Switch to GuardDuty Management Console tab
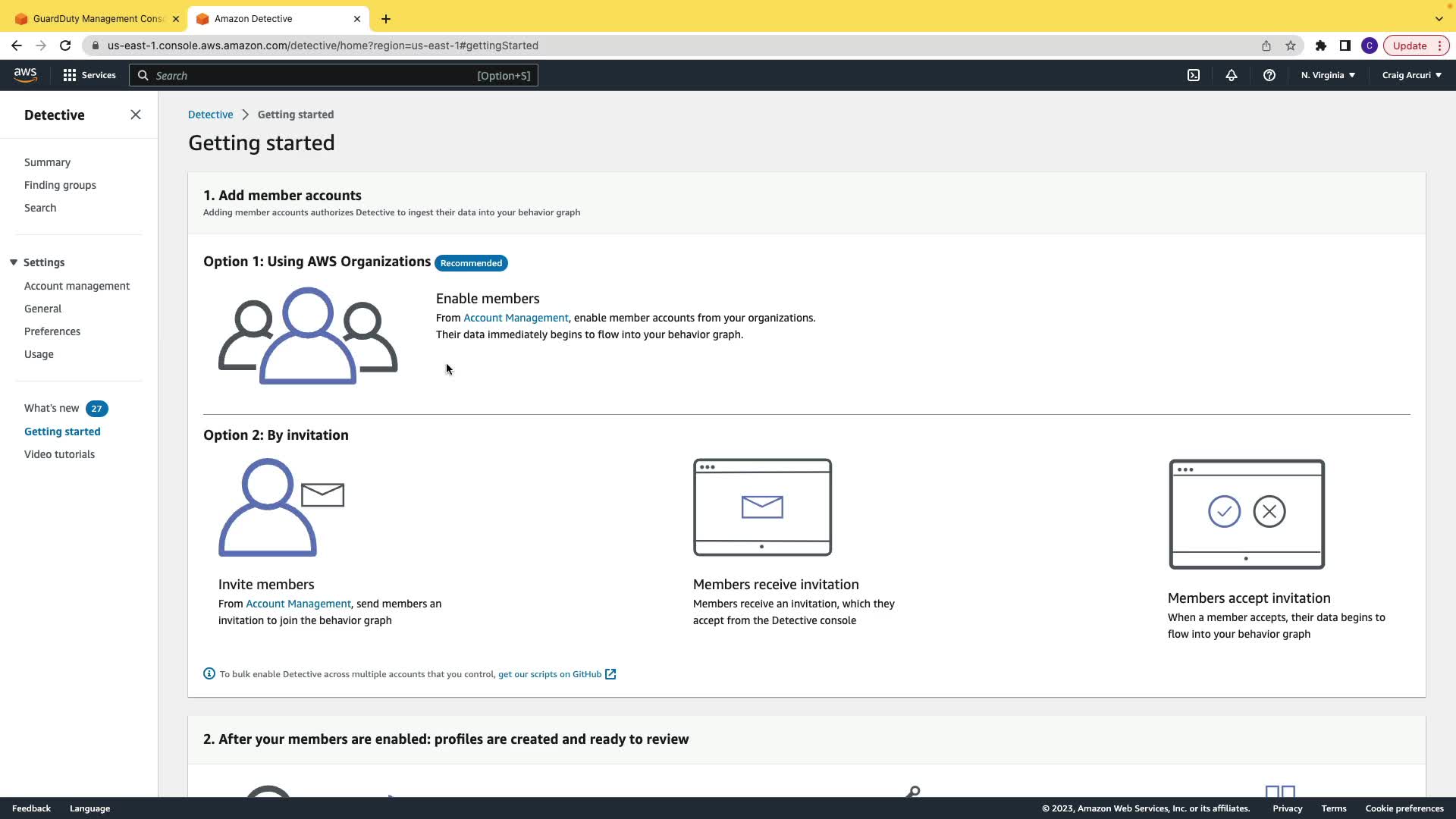The height and width of the screenshot is (819, 1456). [97, 18]
